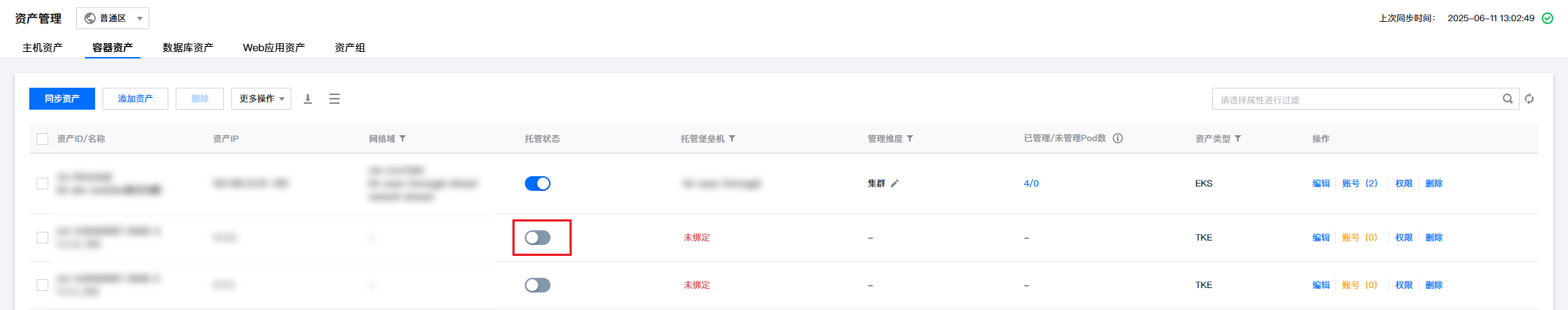The width and height of the screenshot is (1568, 310).
Task: Click pencil edit icon next to 集群
Action: tap(895, 184)
